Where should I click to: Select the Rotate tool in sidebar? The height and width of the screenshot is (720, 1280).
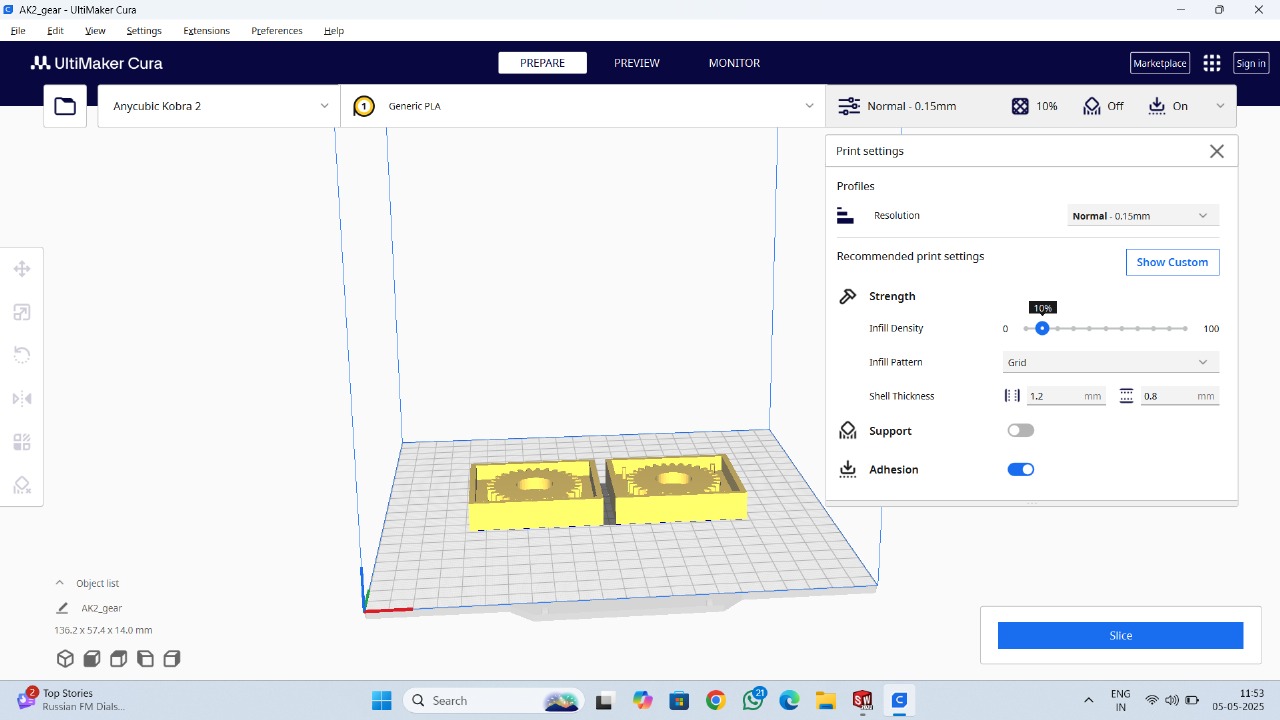(22, 355)
